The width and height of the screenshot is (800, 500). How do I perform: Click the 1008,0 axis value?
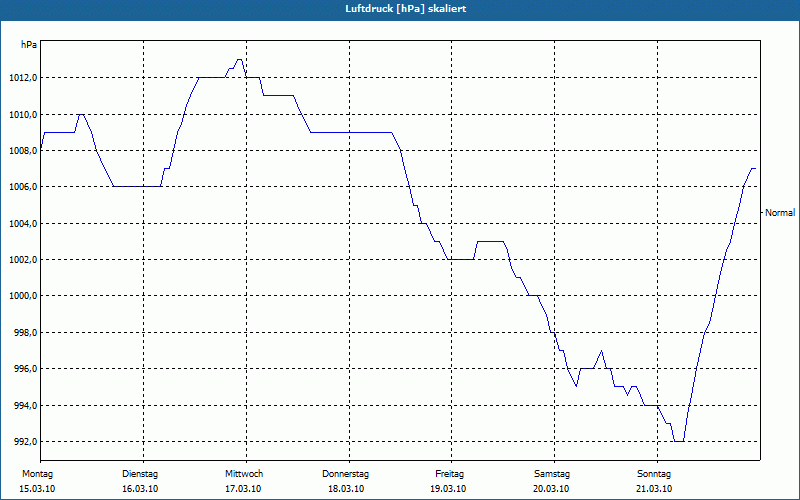[24, 151]
